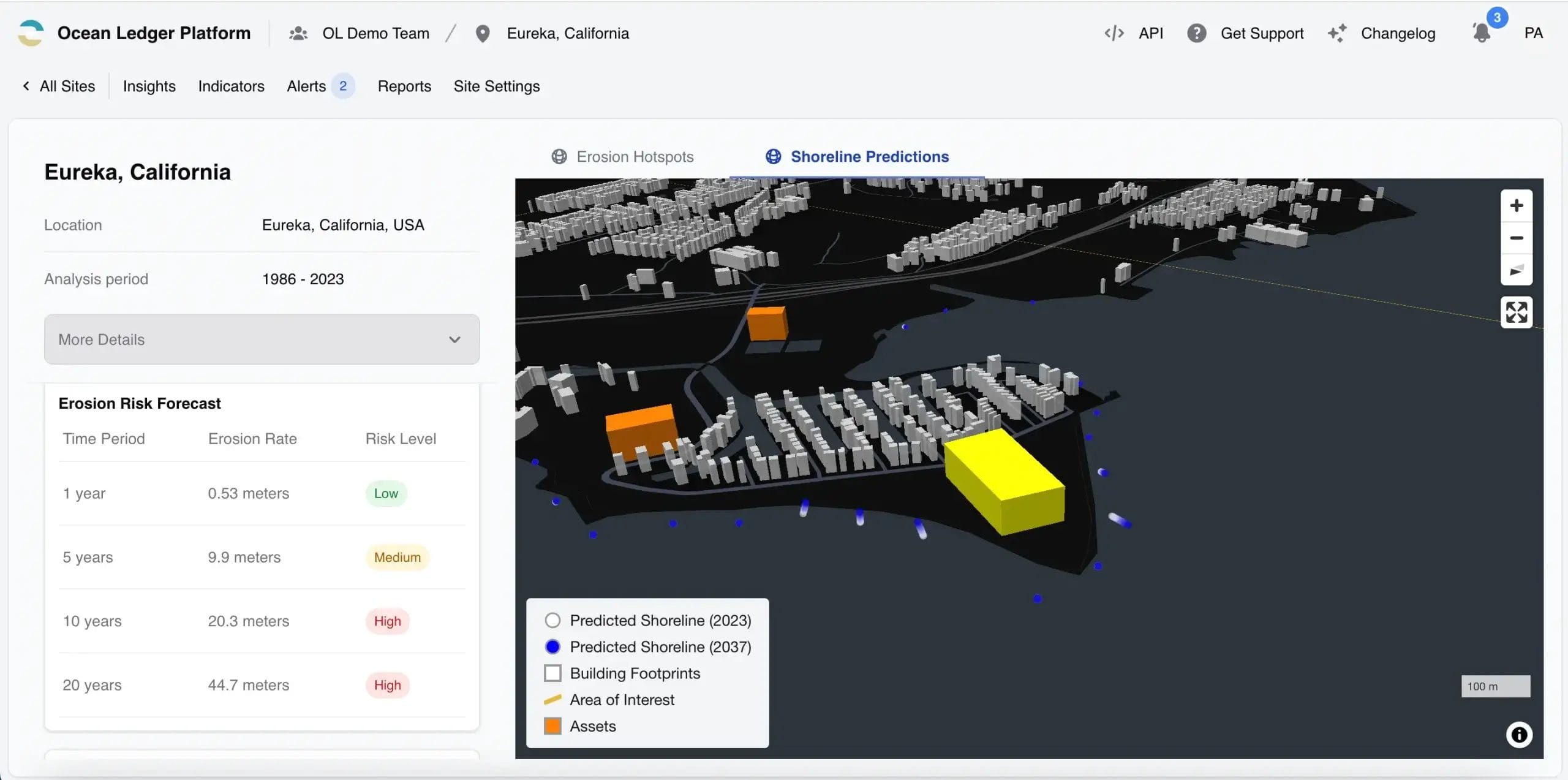Image resolution: width=1568 pixels, height=780 pixels.
Task: Click the map zoom in plus icon
Action: 1516,206
